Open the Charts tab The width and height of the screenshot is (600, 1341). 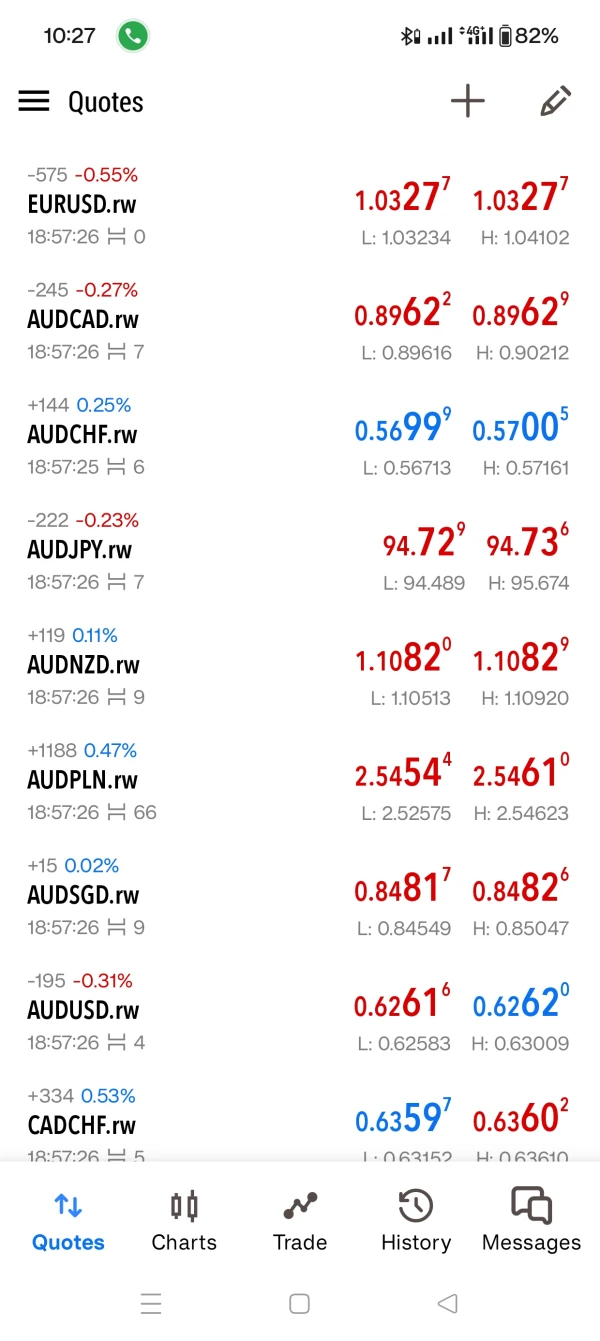click(x=184, y=1221)
